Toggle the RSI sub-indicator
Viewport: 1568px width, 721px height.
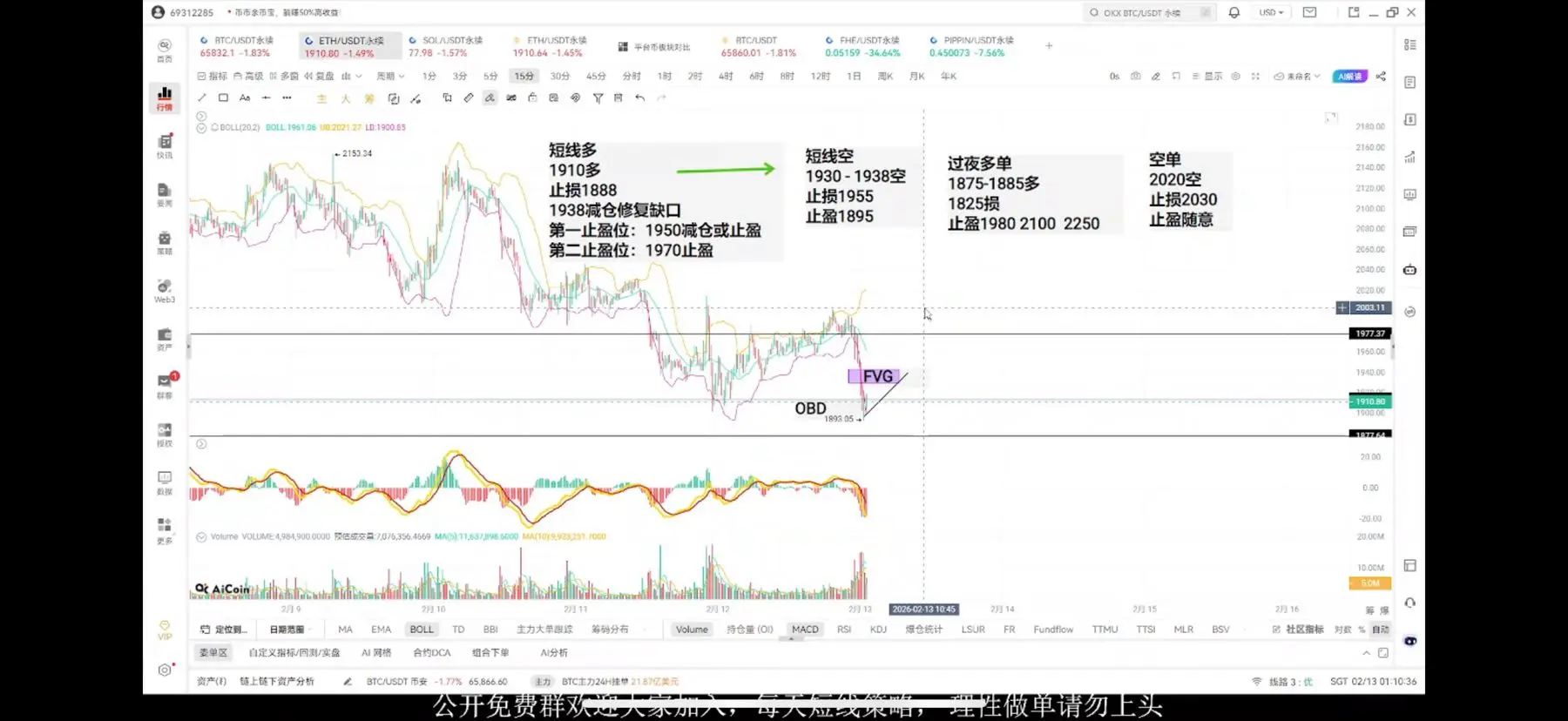click(x=844, y=630)
